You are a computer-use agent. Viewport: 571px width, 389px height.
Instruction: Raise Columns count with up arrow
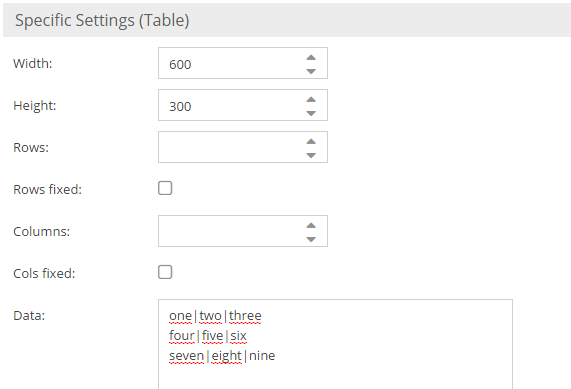click(311, 225)
